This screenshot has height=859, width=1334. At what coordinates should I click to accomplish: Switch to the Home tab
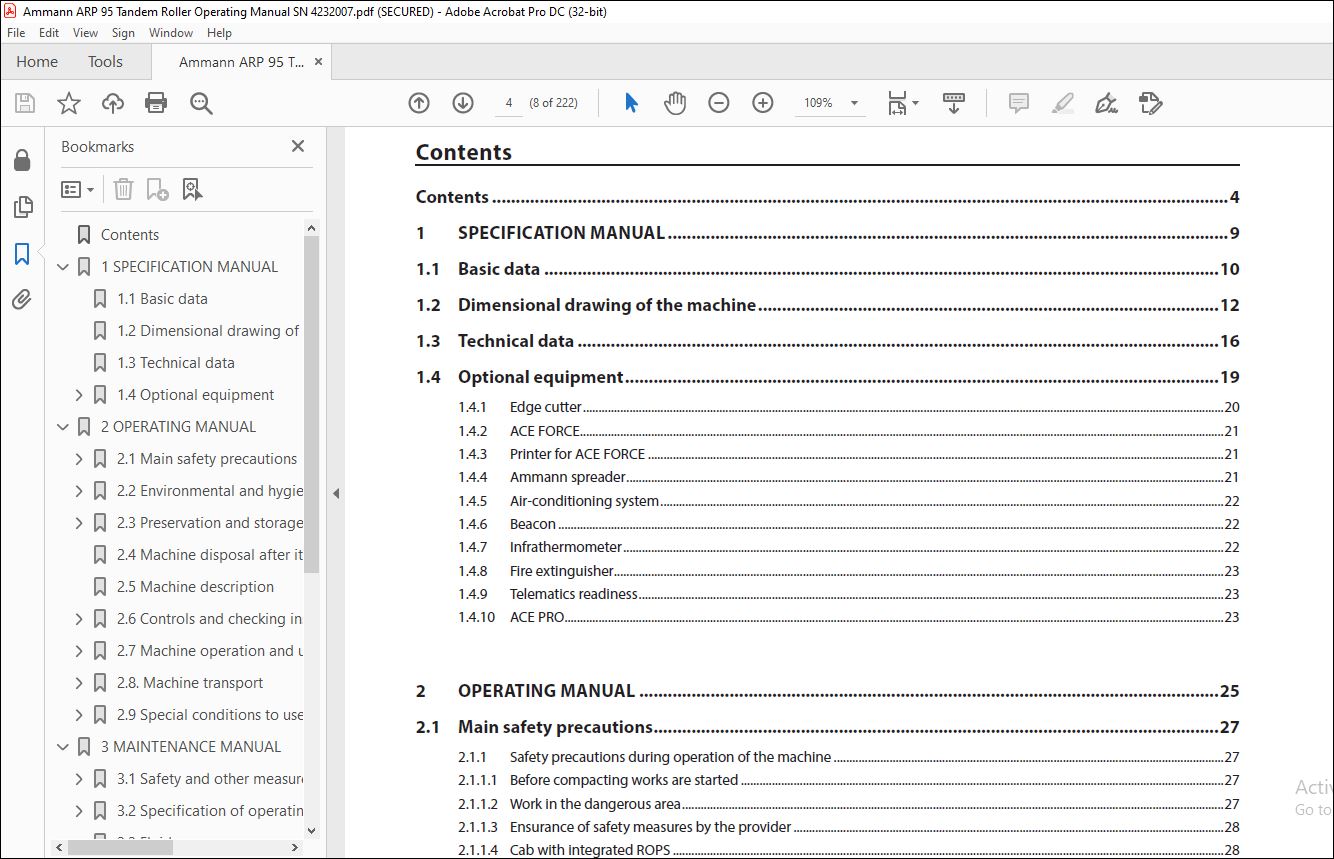click(x=37, y=62)
